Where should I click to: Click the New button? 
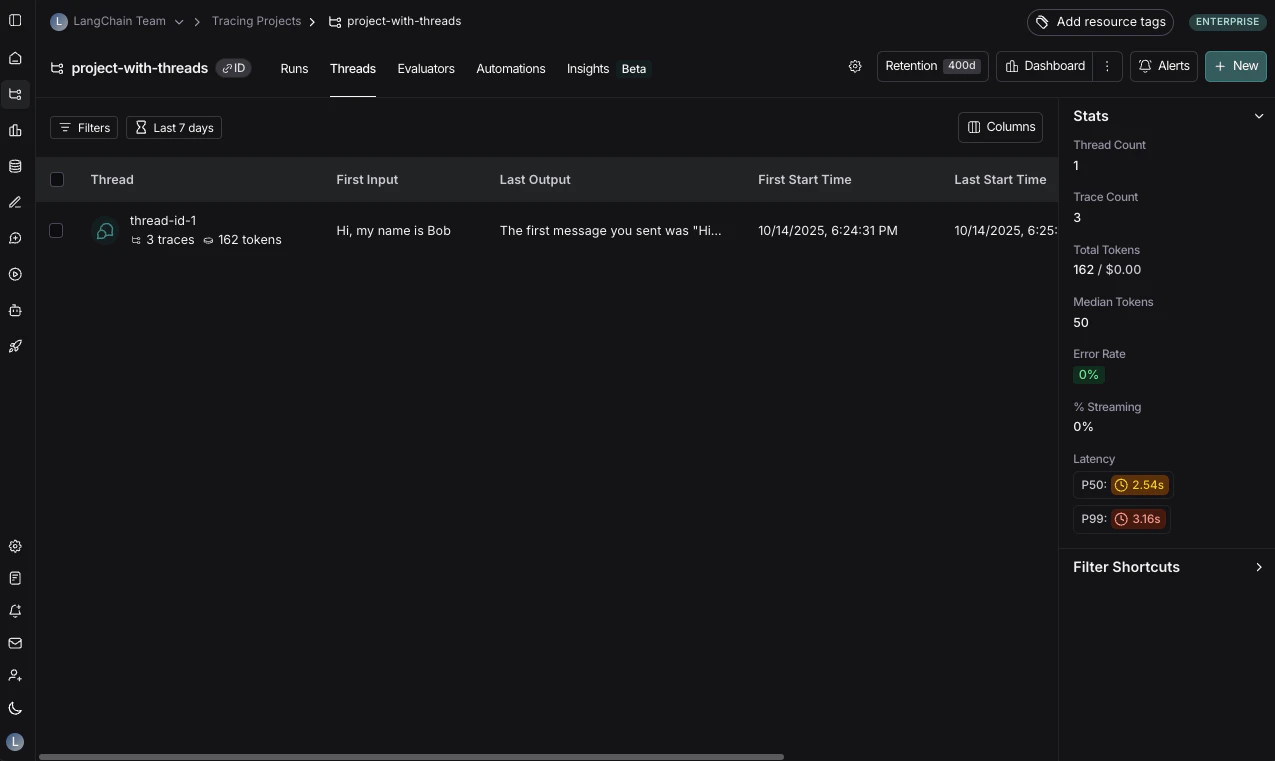point(1236,66)
